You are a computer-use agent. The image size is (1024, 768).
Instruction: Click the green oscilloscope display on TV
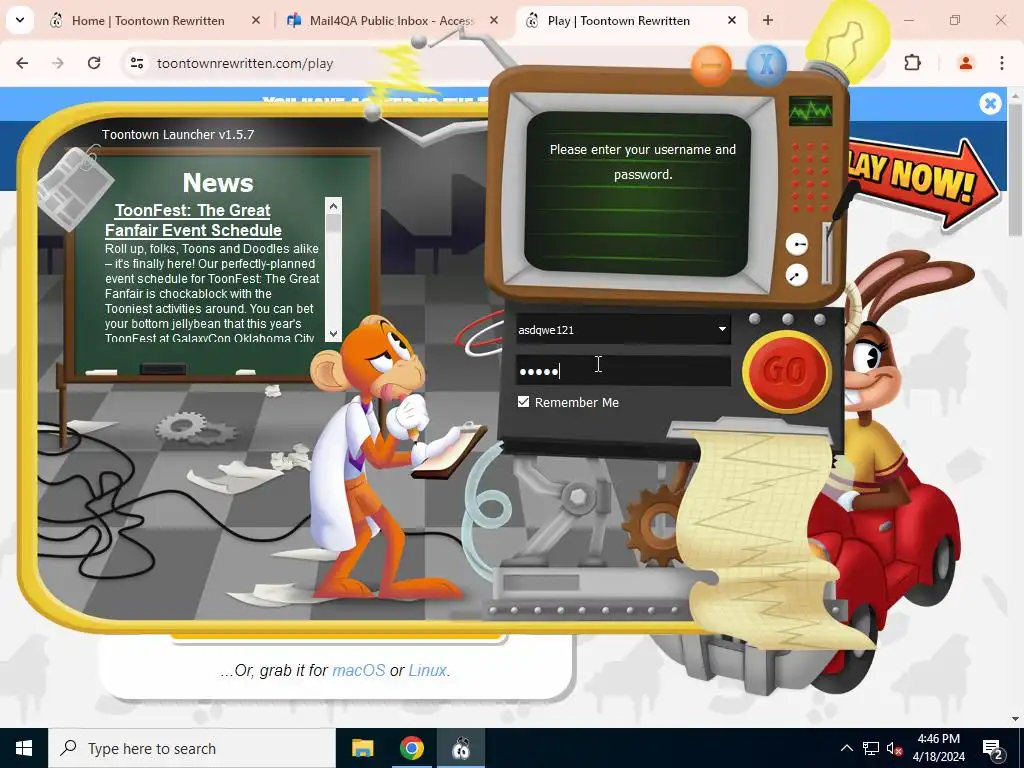[x=810, y=112]
